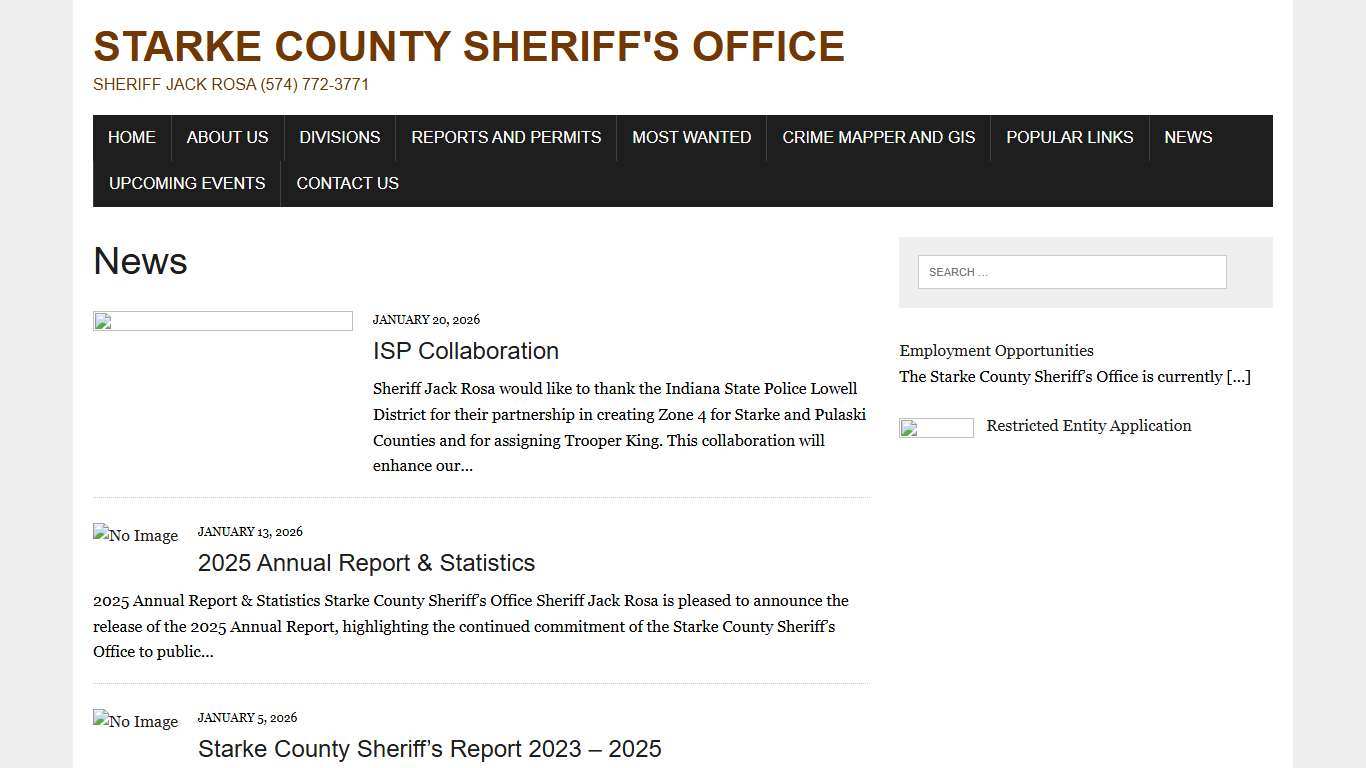Open the 2025 Annual Report & Statistics article
Image resolution: width=1366 pixels, height=768 pixels.
pos(366,563)
